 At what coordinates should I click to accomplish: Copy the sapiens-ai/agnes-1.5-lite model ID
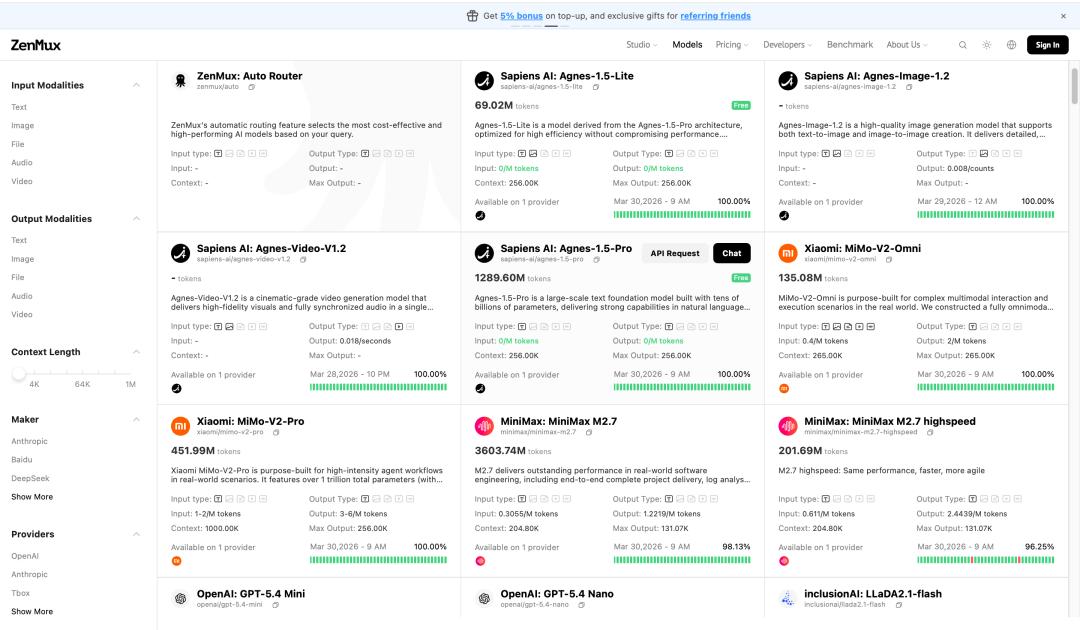click(596, 87)
